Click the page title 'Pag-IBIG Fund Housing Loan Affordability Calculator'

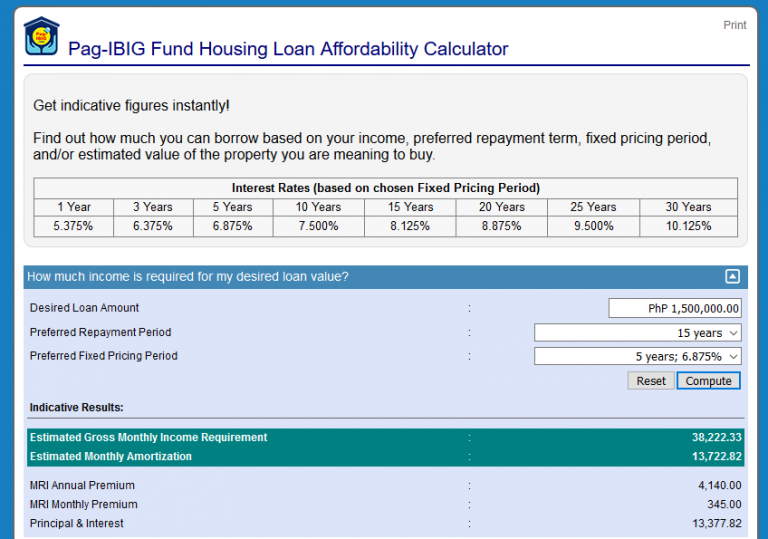288,49
